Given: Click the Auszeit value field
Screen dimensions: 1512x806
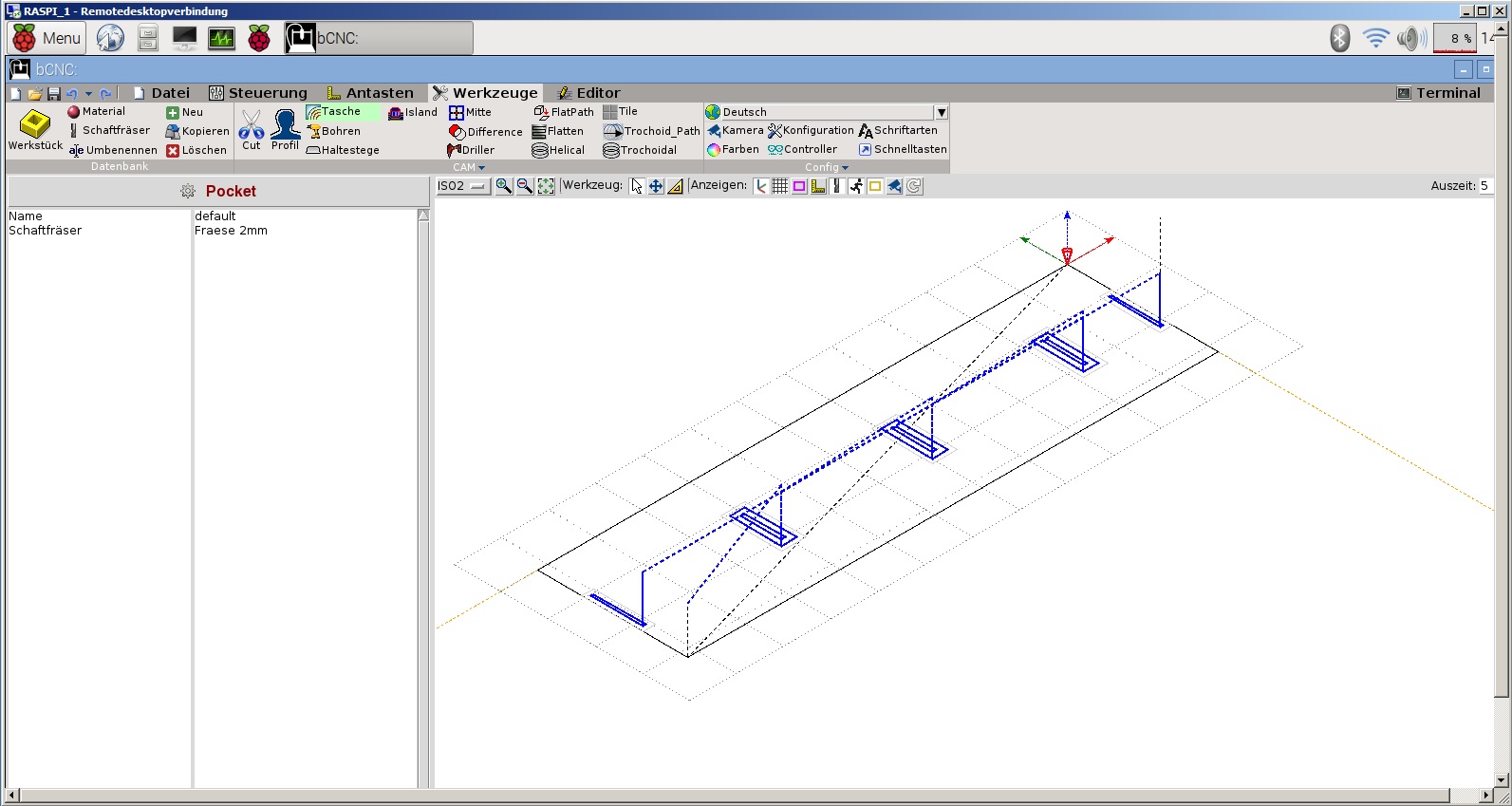Looking at the screenshot, I should click(1484, 186).
